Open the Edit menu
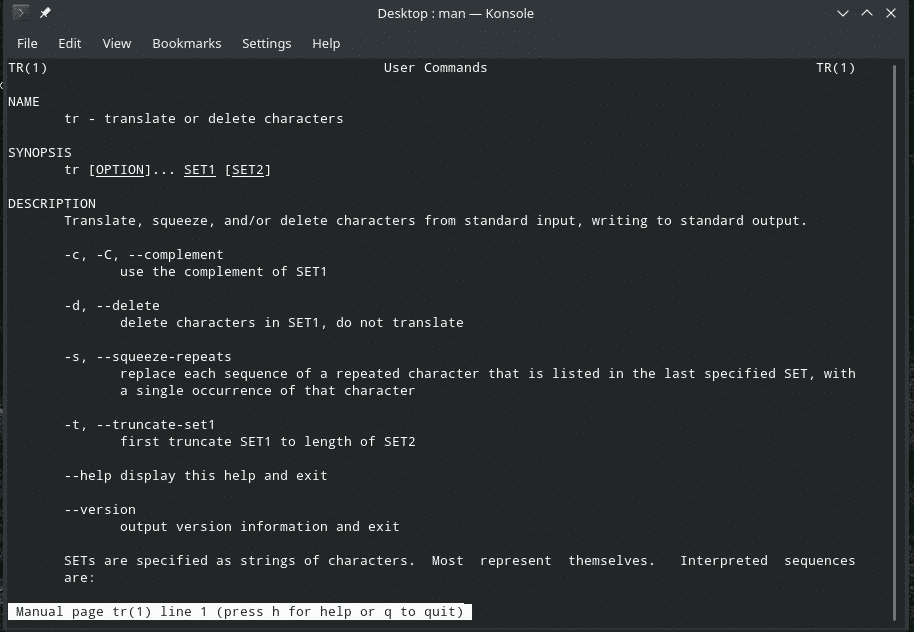The width and height of the screenshot is (914, 632). [70, 43]
